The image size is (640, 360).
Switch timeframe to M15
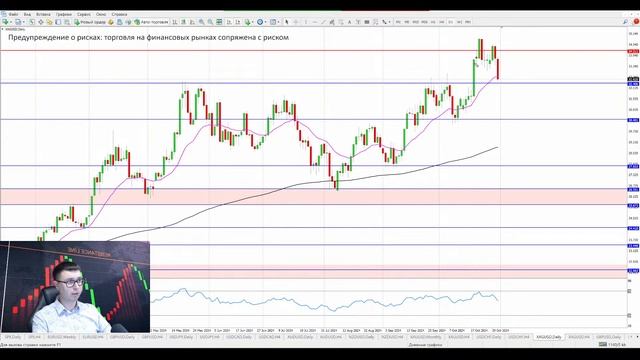(416, 22)
